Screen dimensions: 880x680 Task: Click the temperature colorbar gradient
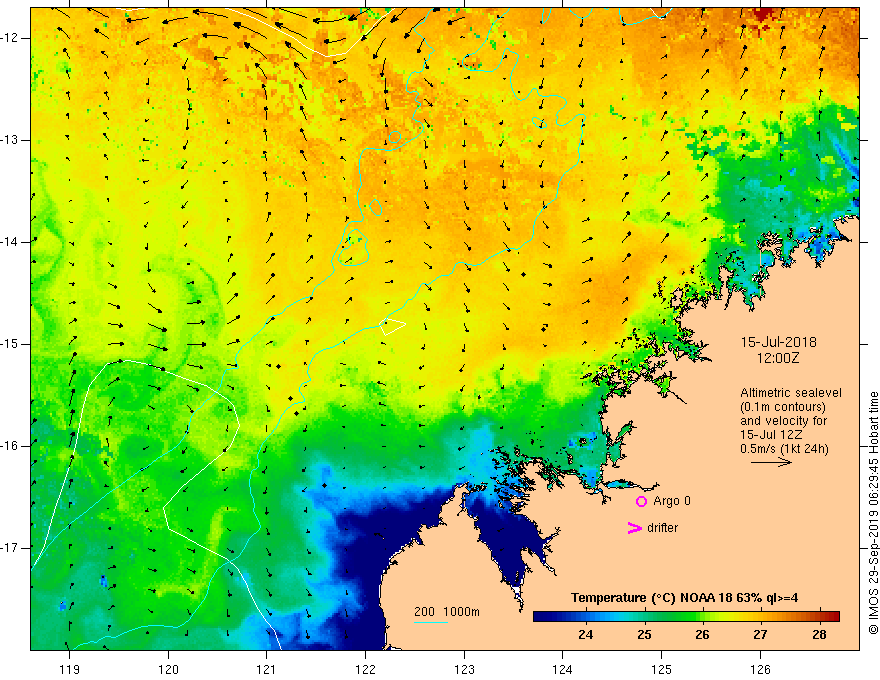(x=686, y=617)
